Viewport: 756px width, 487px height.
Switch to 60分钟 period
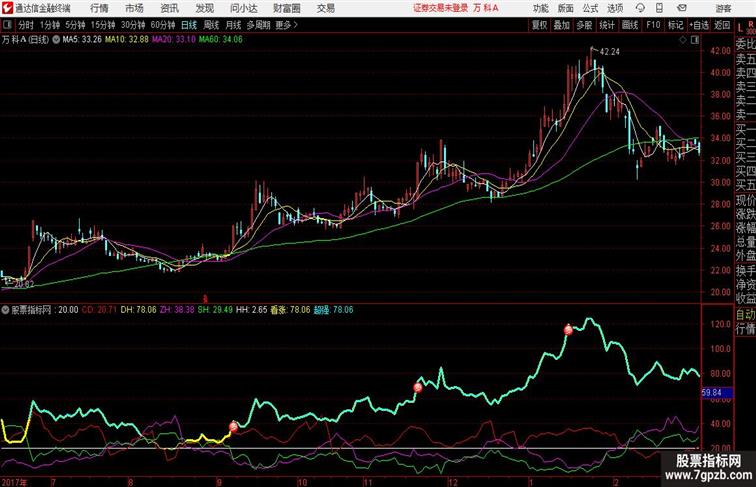(163, 25)
